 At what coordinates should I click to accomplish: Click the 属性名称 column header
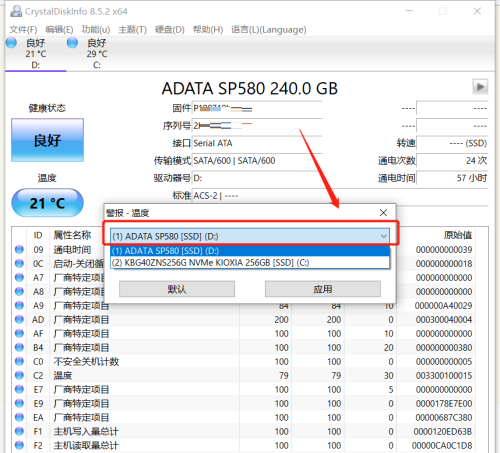click(x=72, y=235)
